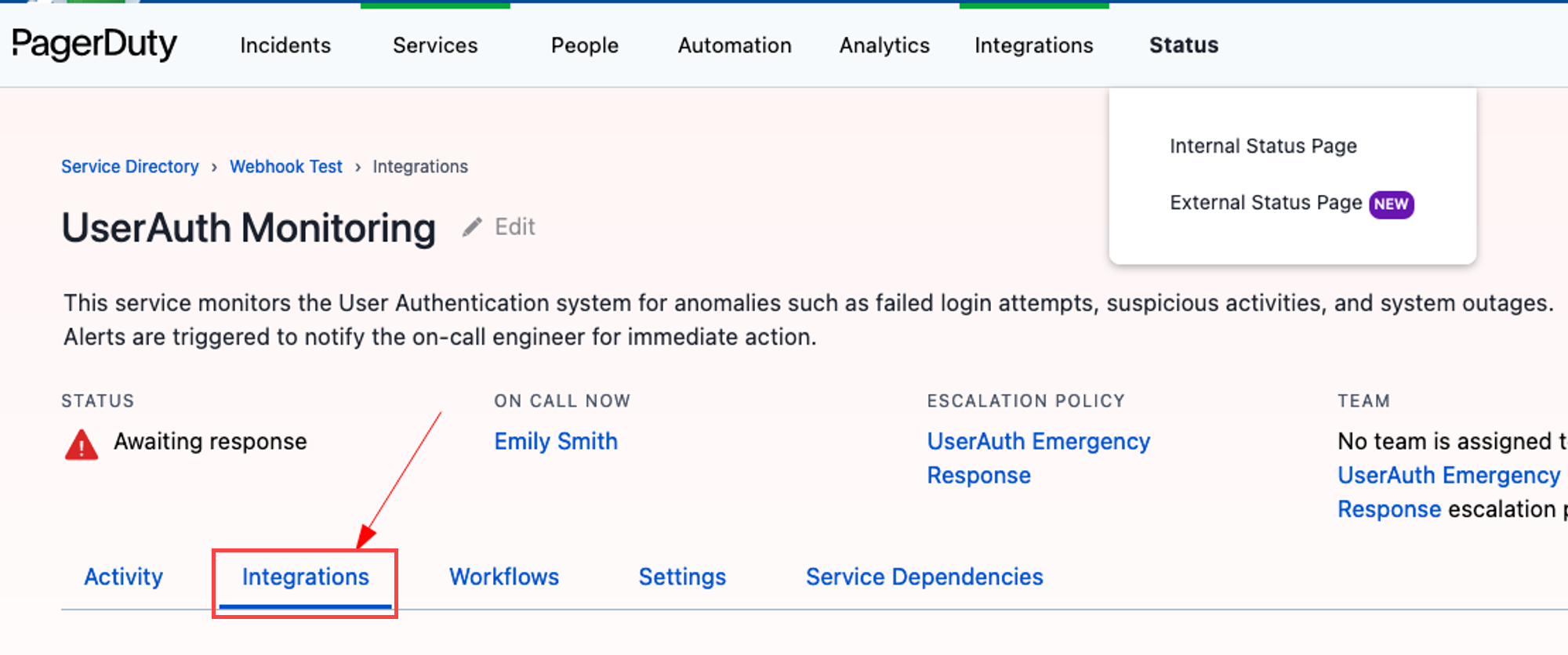Click the PagerDuty logo

(94, 45)
